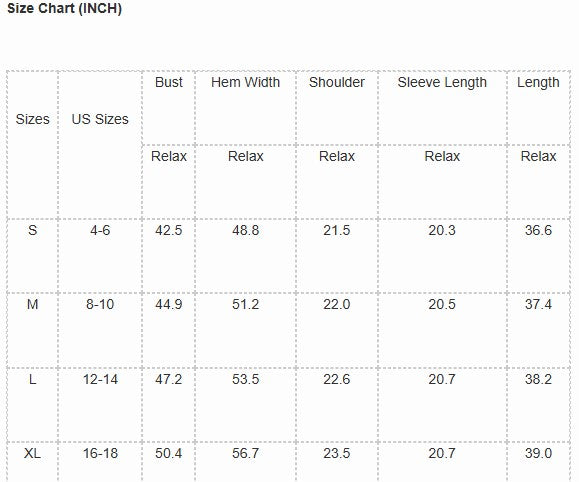Click the 42.5 bust measurement
579x482 pixels.
(169, 230)
